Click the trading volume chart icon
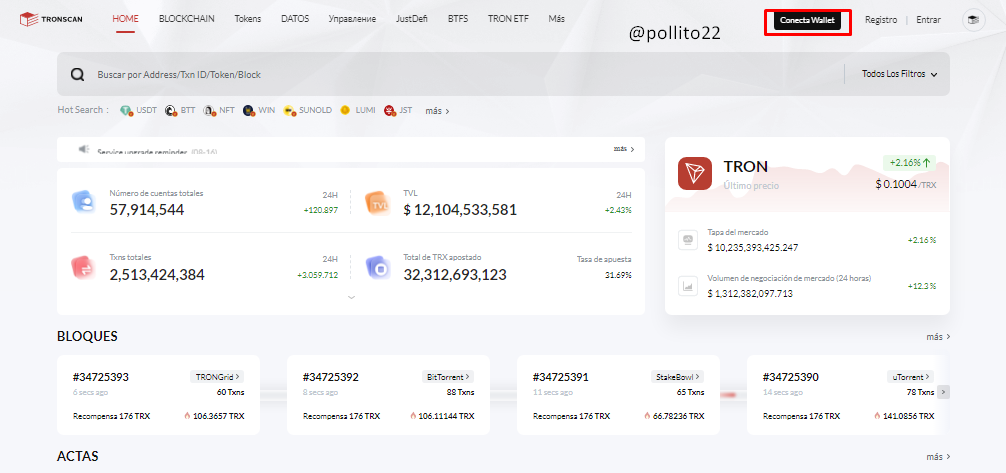1006x473 pixels. pyautogui.click(x=688, y=286)
